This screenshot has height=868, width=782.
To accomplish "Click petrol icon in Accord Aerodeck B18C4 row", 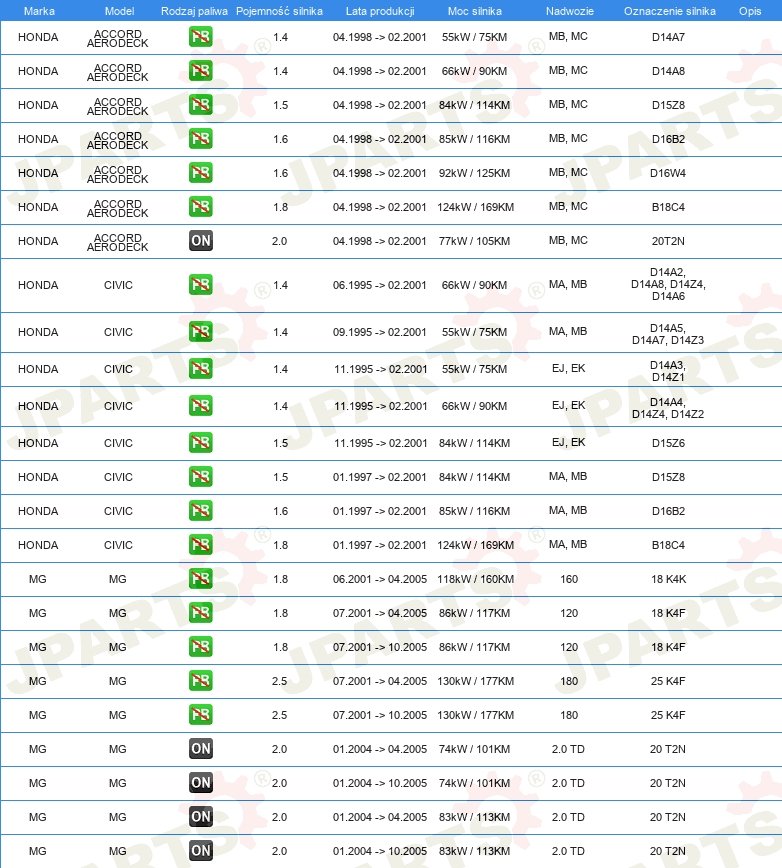I will pos(200,207).
